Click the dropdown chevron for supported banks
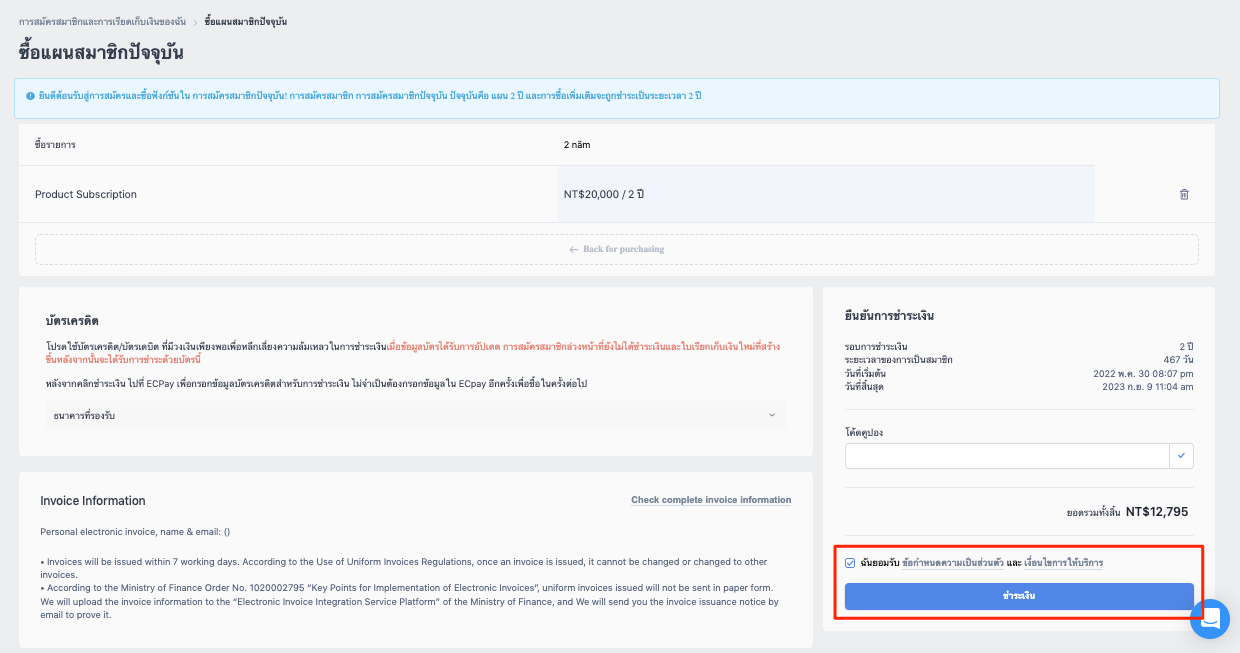Viewport: 1240px width, 653px height. pos(771,415)
